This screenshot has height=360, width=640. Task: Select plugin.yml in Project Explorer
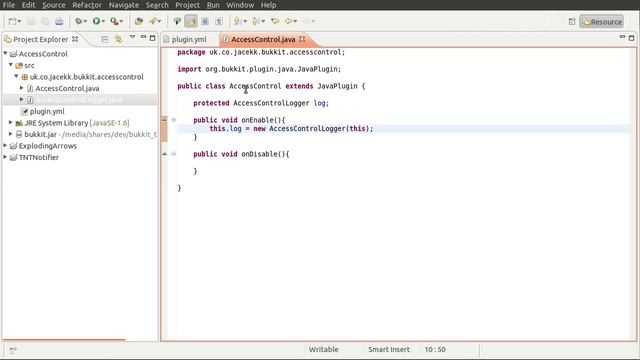point(43,111)
